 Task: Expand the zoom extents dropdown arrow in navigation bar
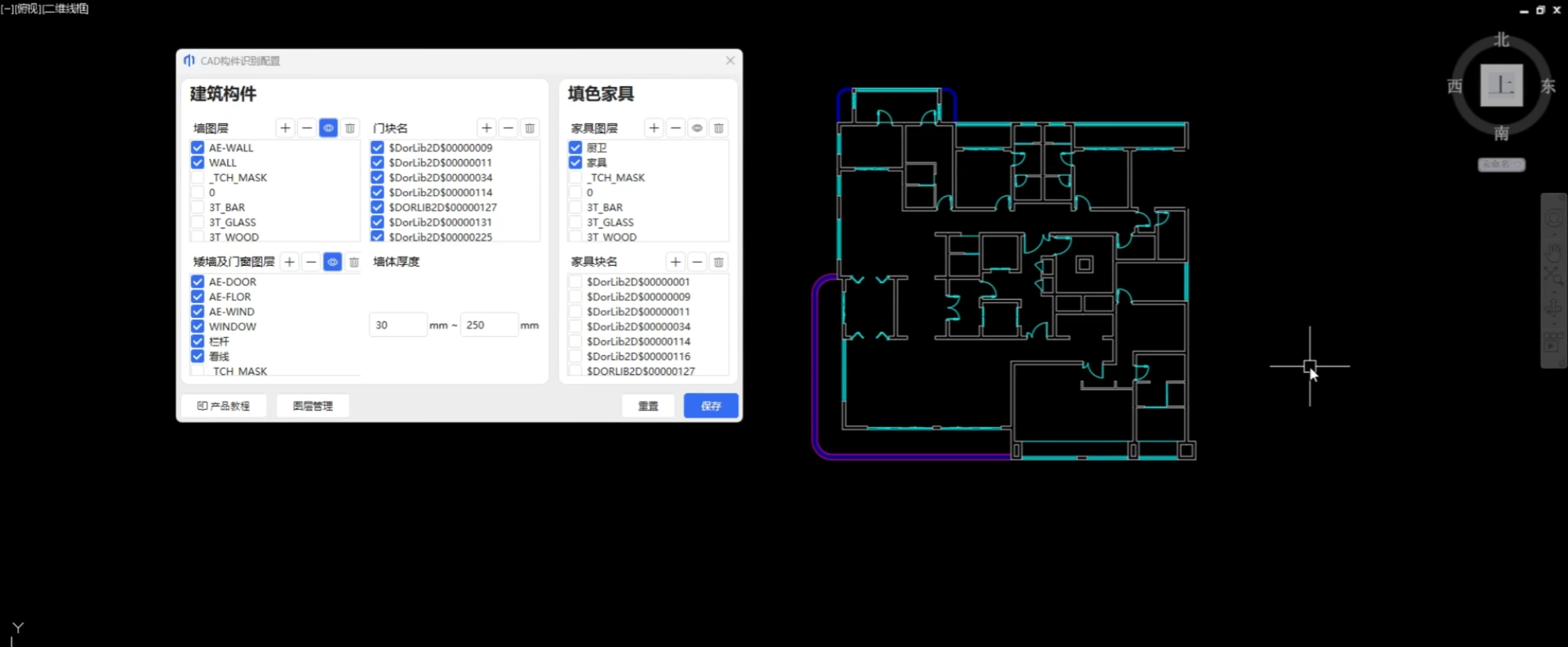click(x=1553, y=291)
